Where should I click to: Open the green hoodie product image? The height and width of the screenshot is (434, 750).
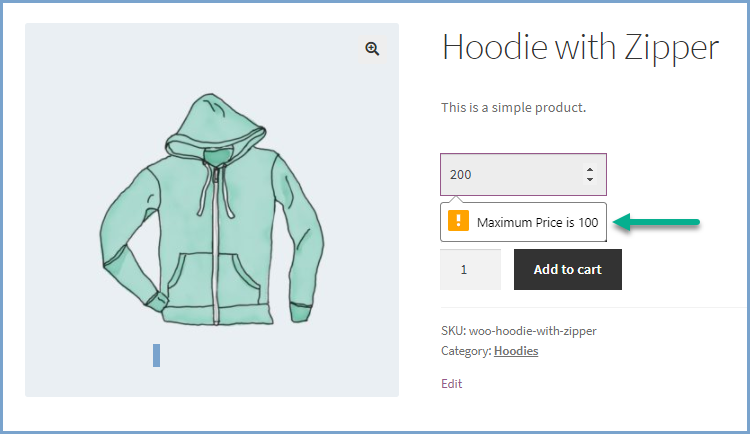coord(212,210)
